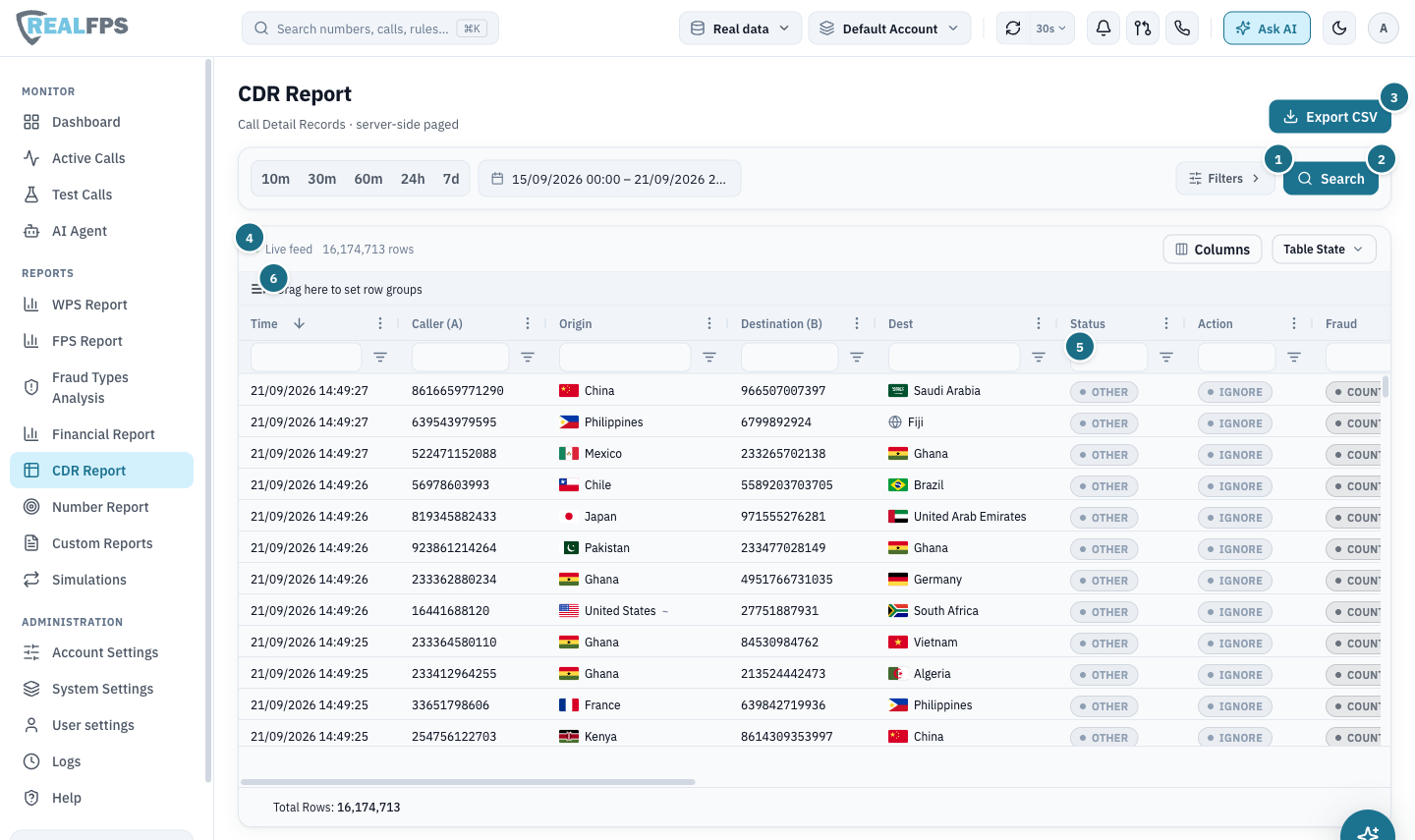Open Caller (A) filter options icon
Screen dimensions: 1415x840
click(528, 357)
